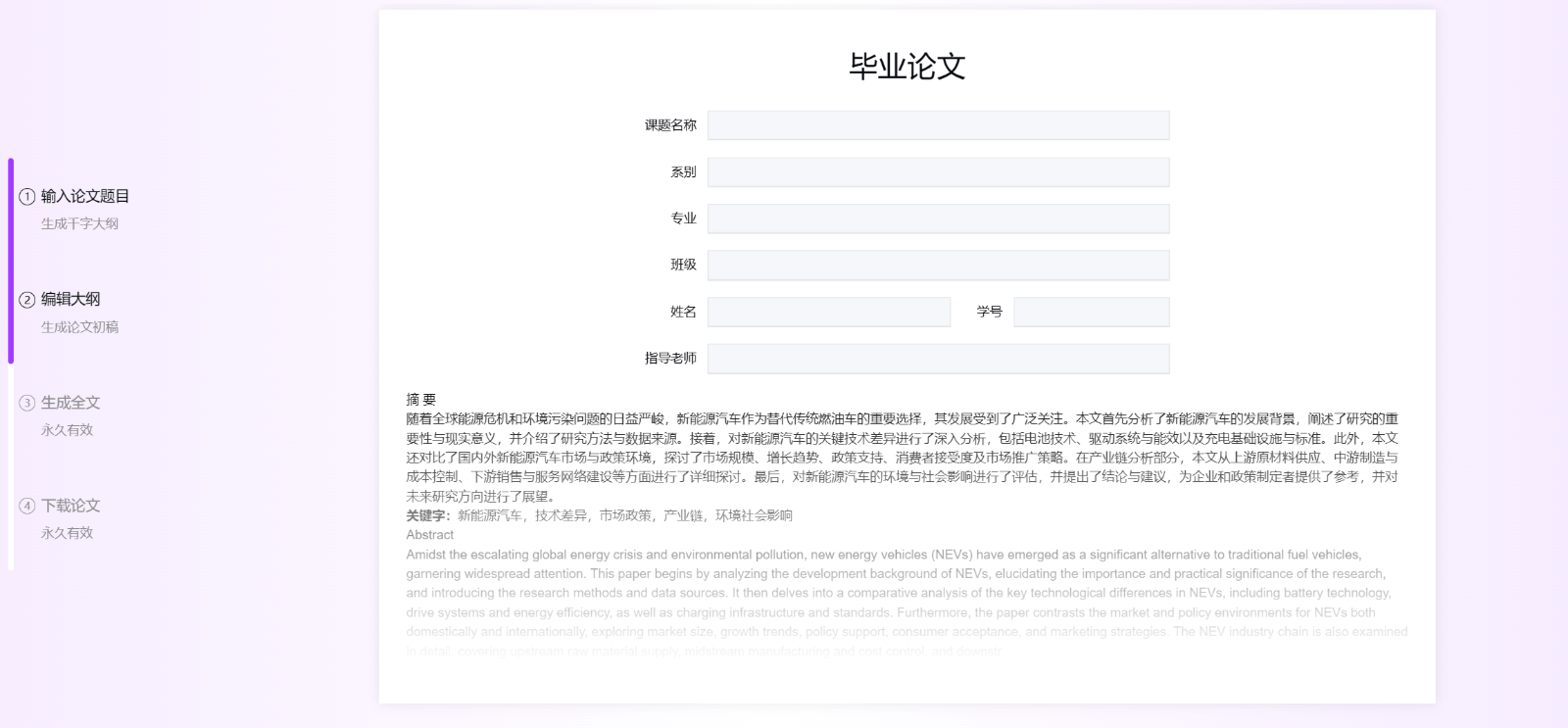Viewport: 1568px width, 728px height.
Task: Click the 关键字 keywords line
Action: point(599,515)
